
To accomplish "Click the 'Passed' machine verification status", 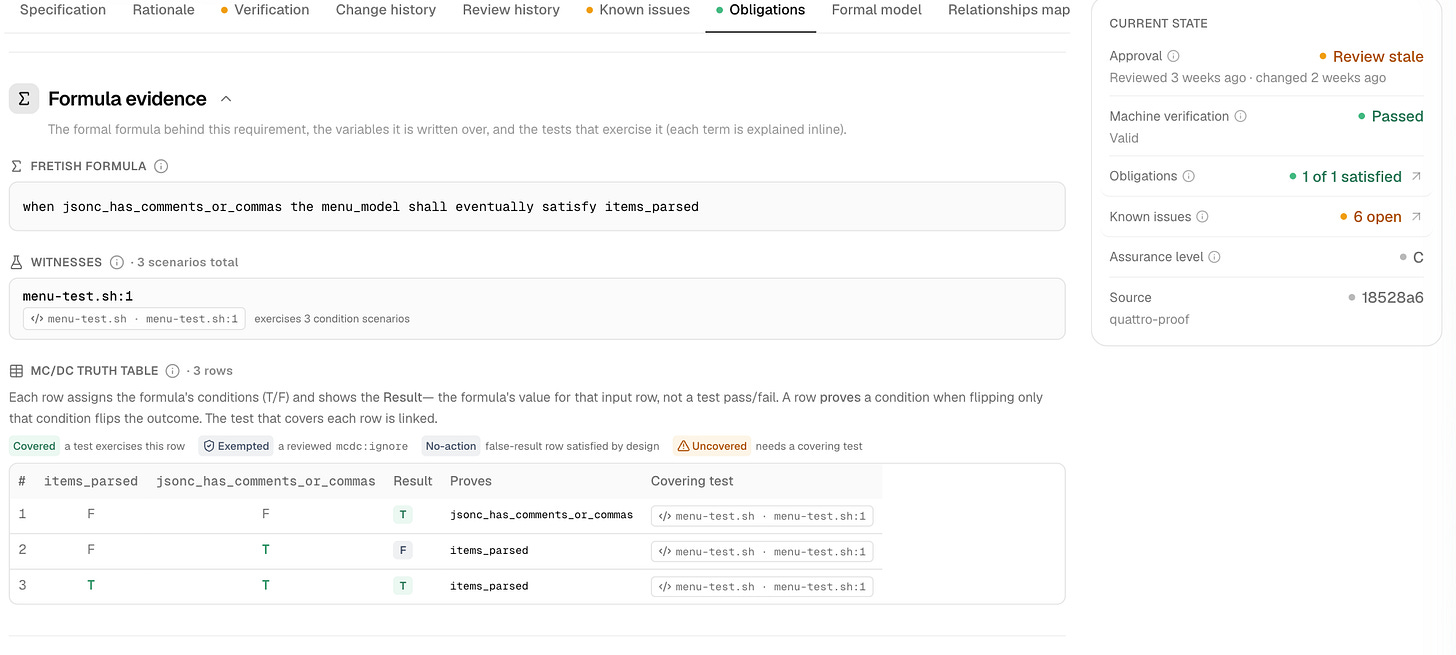I will coord(1397,117).
